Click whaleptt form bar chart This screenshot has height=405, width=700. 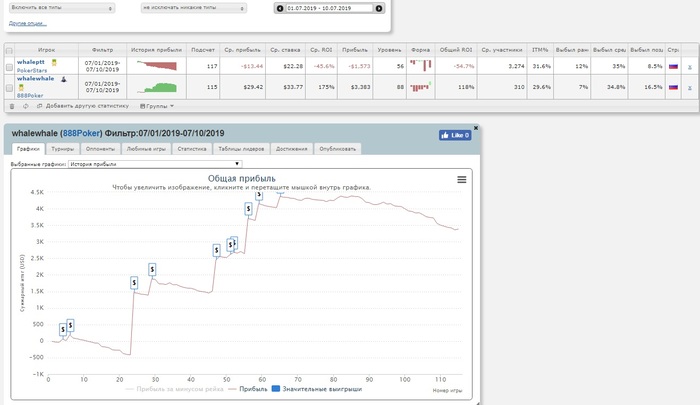421,65
